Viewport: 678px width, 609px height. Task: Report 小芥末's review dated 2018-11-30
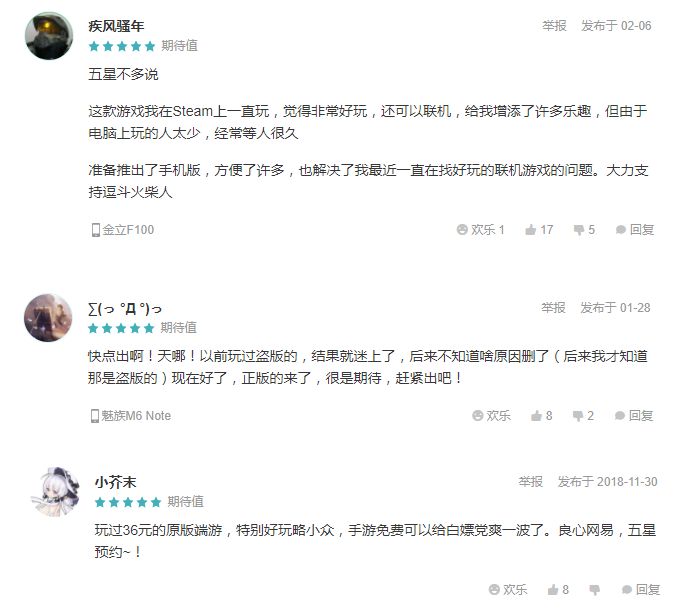[530, 482]
